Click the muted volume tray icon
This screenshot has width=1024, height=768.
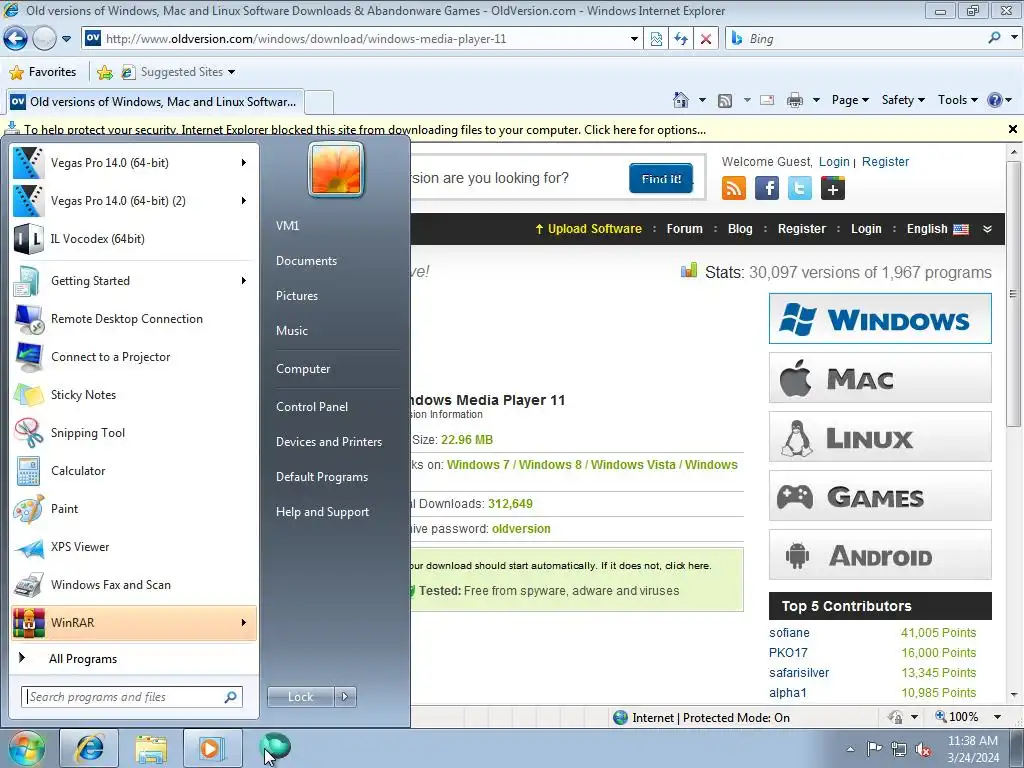[923, 750]
